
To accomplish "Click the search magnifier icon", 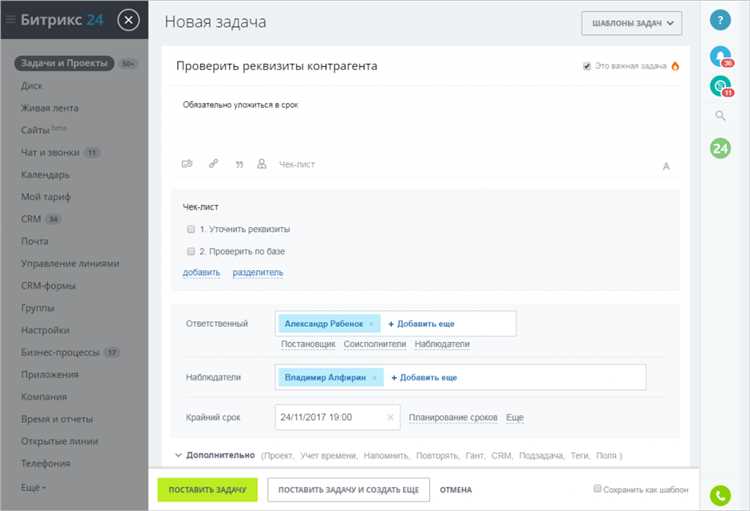I will tap(720, 116).
